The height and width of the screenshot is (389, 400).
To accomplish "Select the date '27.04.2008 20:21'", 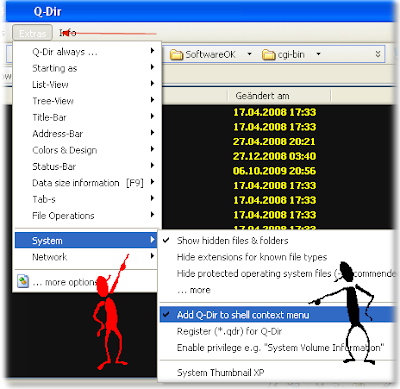I will [x=274, y=141].
